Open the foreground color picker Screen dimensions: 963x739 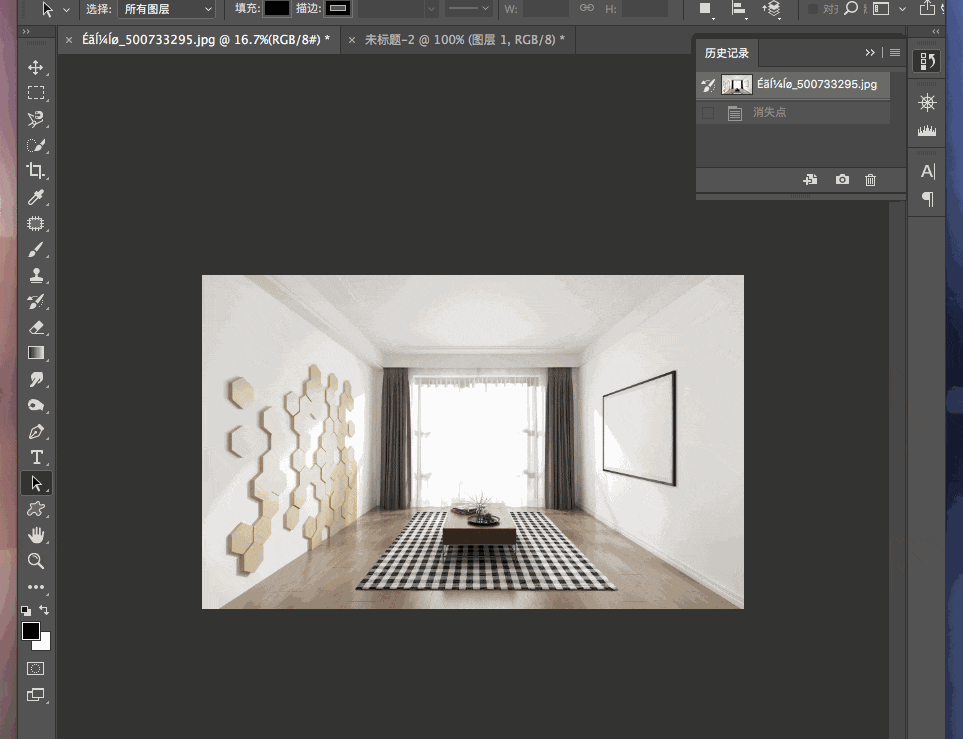(x=31, y=631)
